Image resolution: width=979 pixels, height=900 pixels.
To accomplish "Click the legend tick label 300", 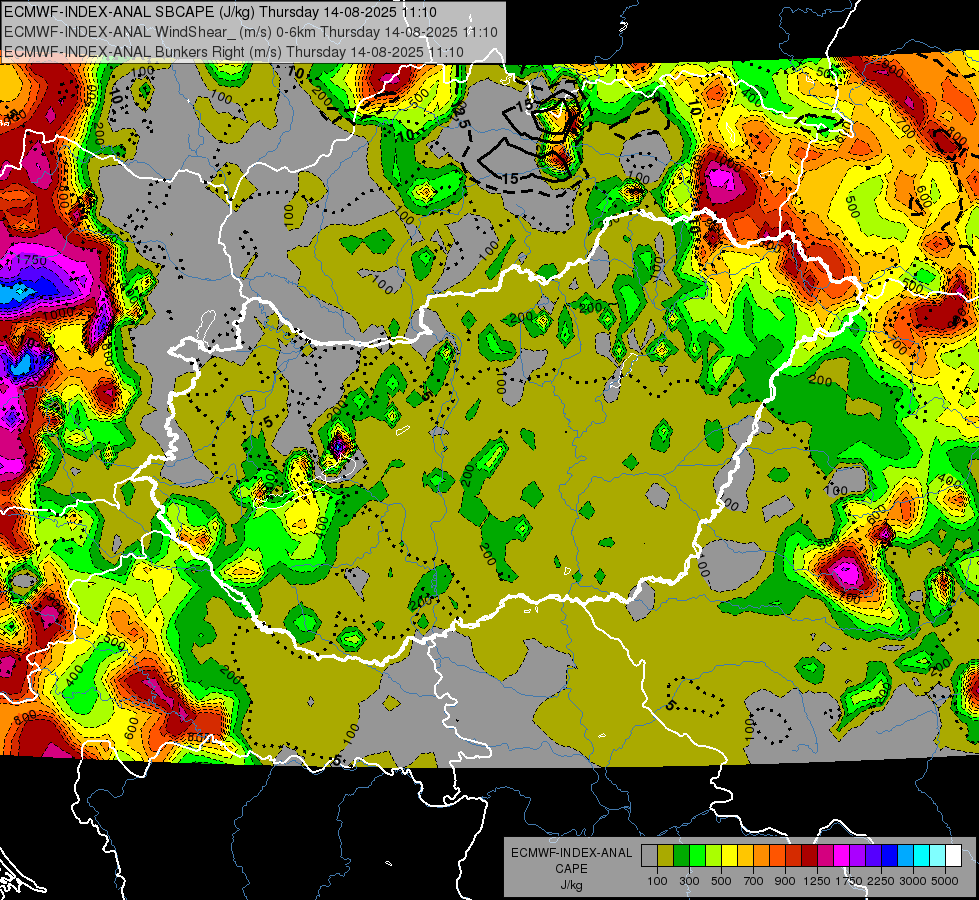I will click(689, 881).
